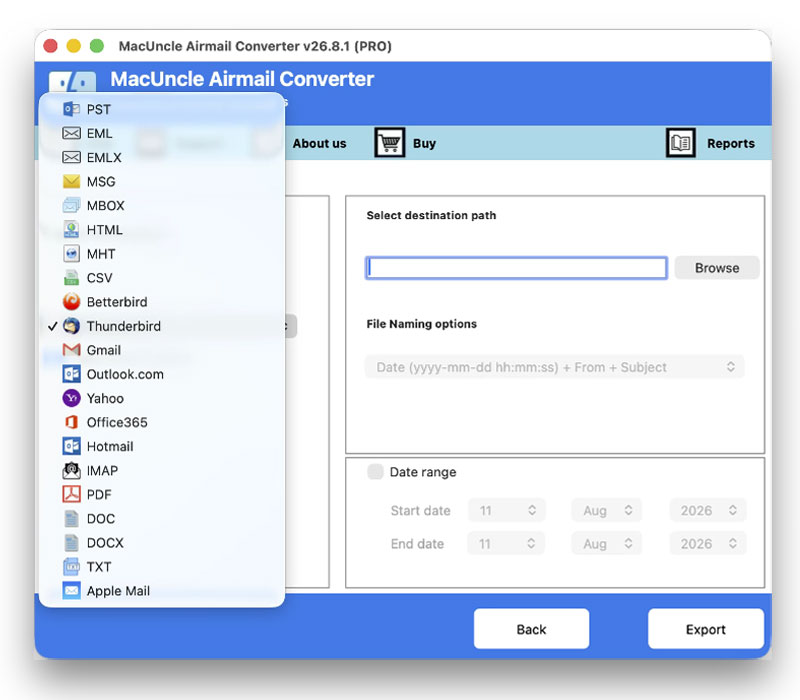Click the Outlook.com icon
This screenshot has width=800, height=700.
click(71, 374)
